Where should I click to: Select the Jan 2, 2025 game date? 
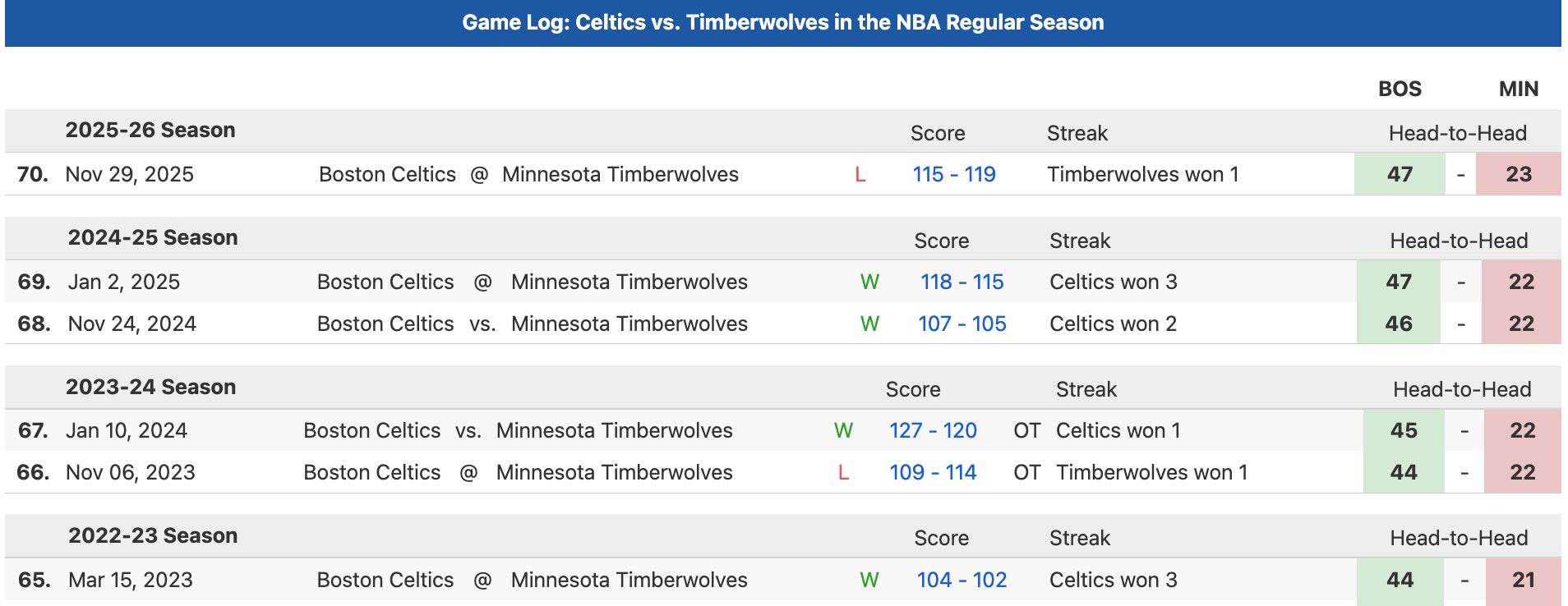tap(124, 282)
